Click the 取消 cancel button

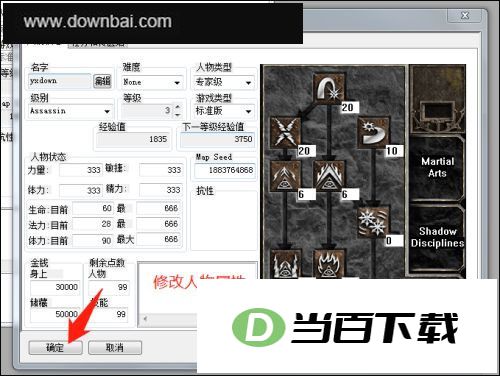(x=115, y=348)
